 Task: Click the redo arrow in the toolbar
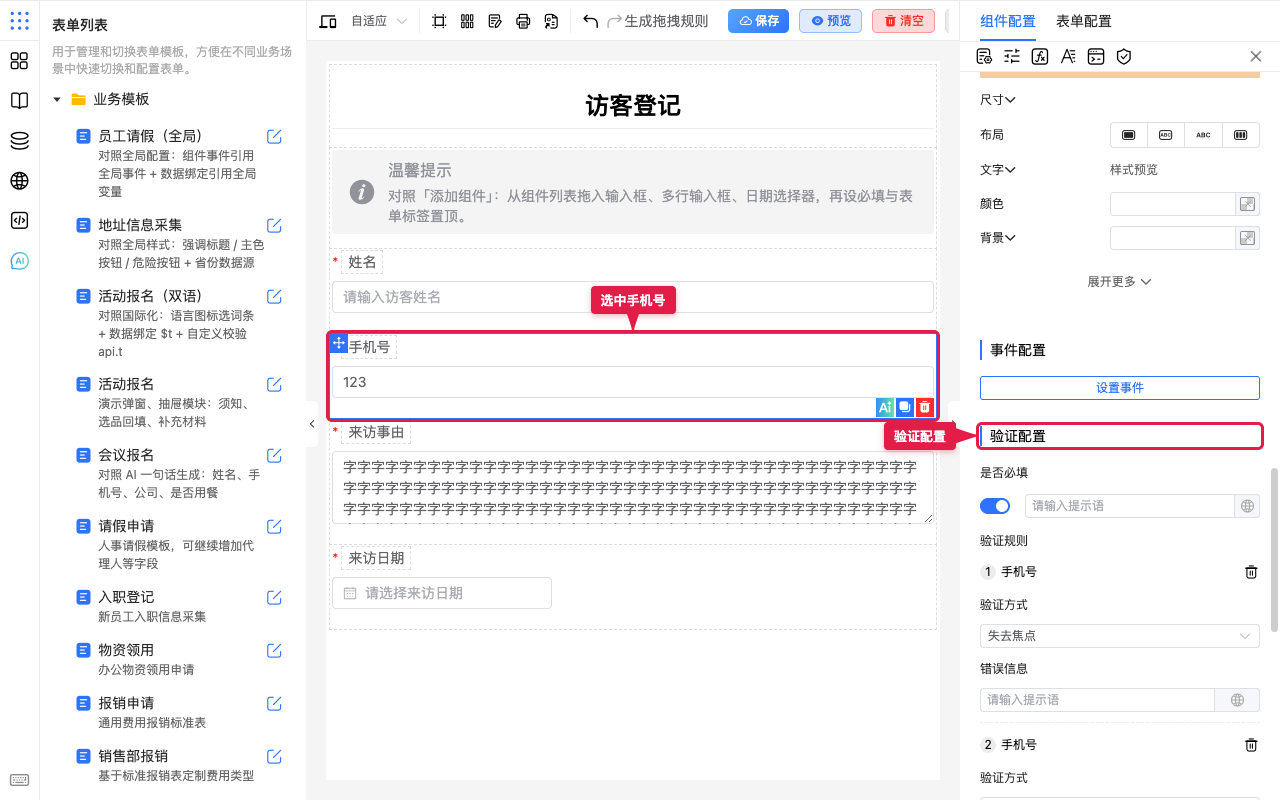pos(615,21)
